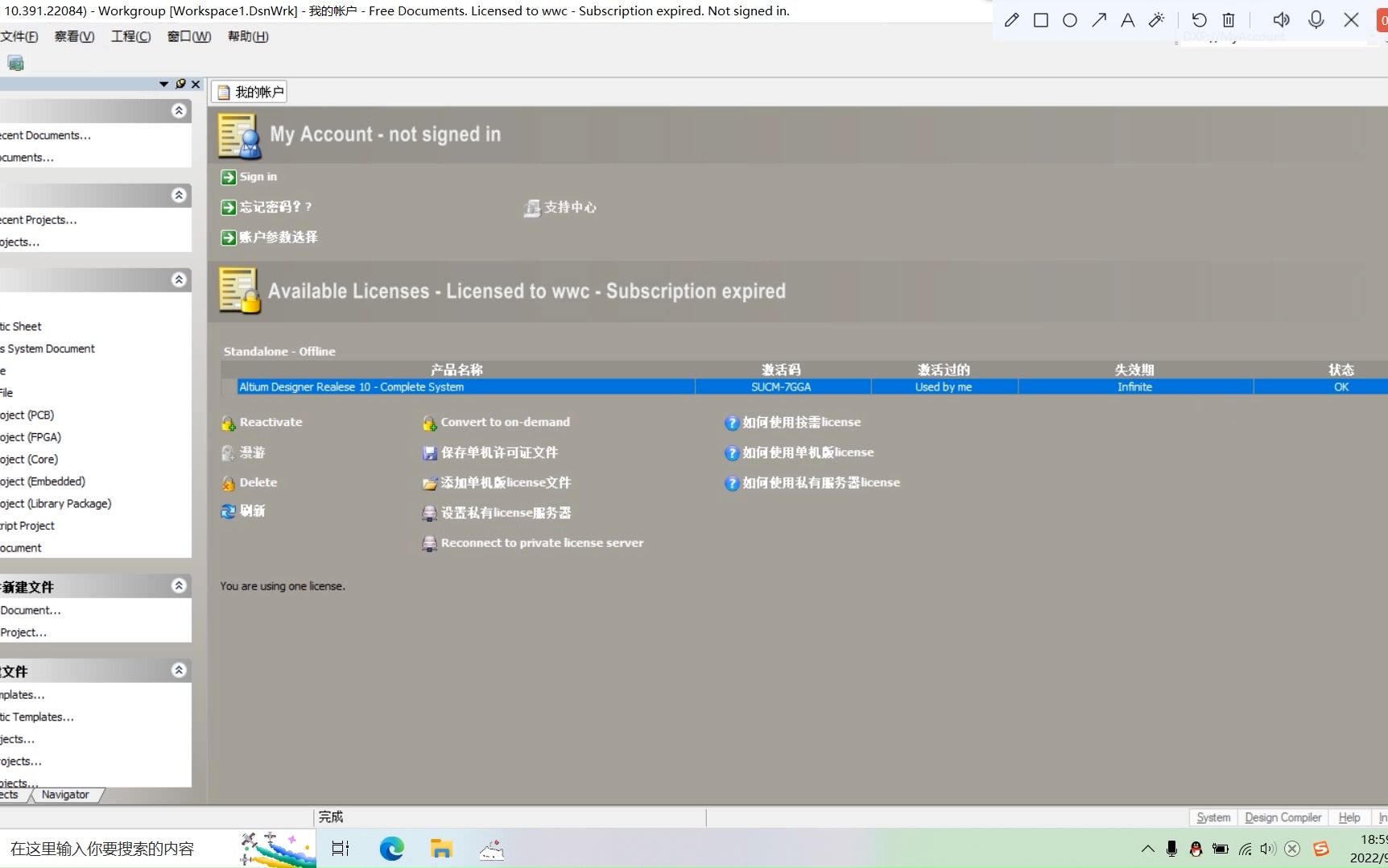Collapse the first section with Recent Documents

[179, 111]
